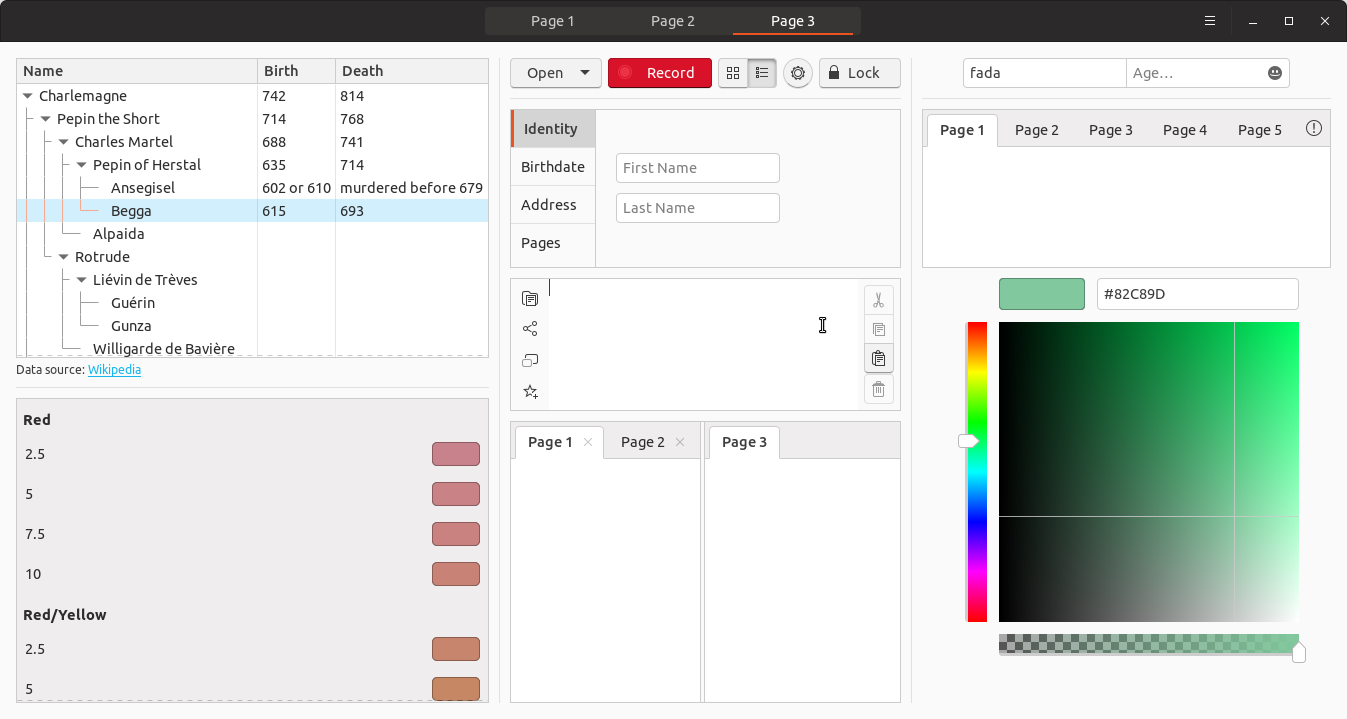Select the Red 2.5 color swatch

pyautogui.click(x=456, y=454)
